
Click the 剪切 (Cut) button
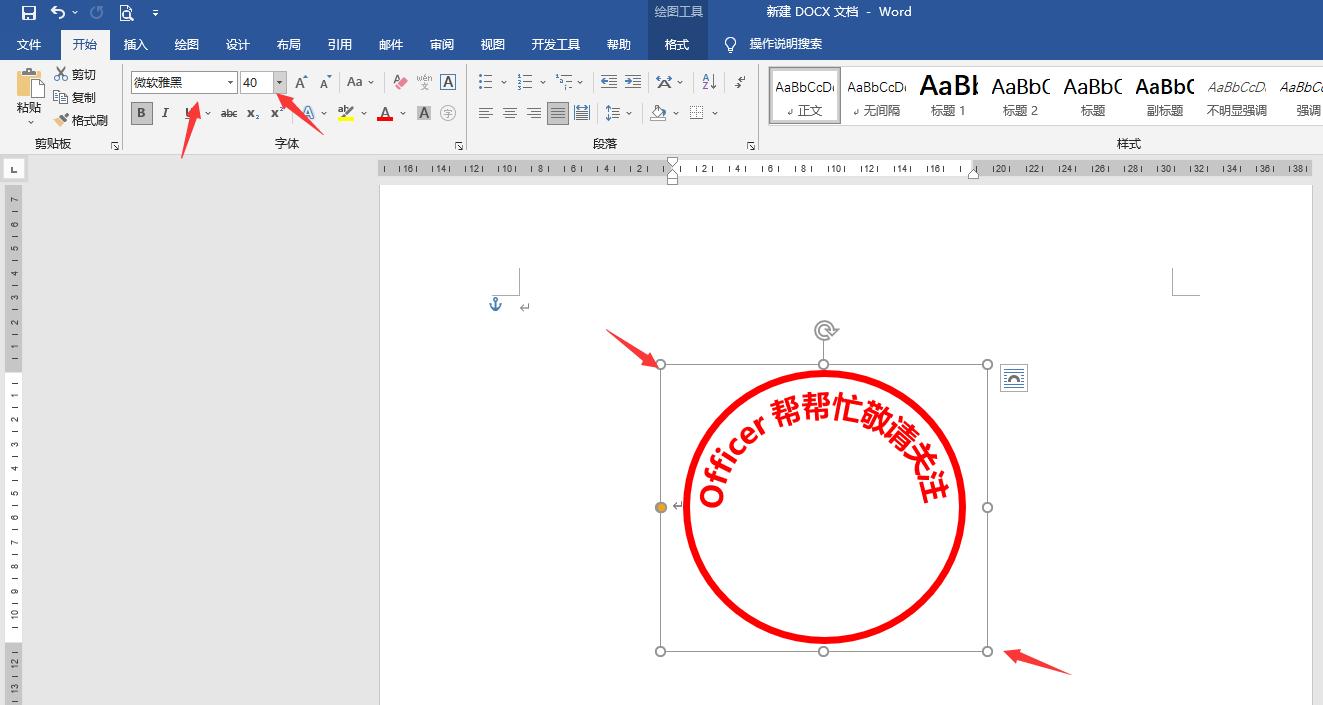click(x=75, y=75)
